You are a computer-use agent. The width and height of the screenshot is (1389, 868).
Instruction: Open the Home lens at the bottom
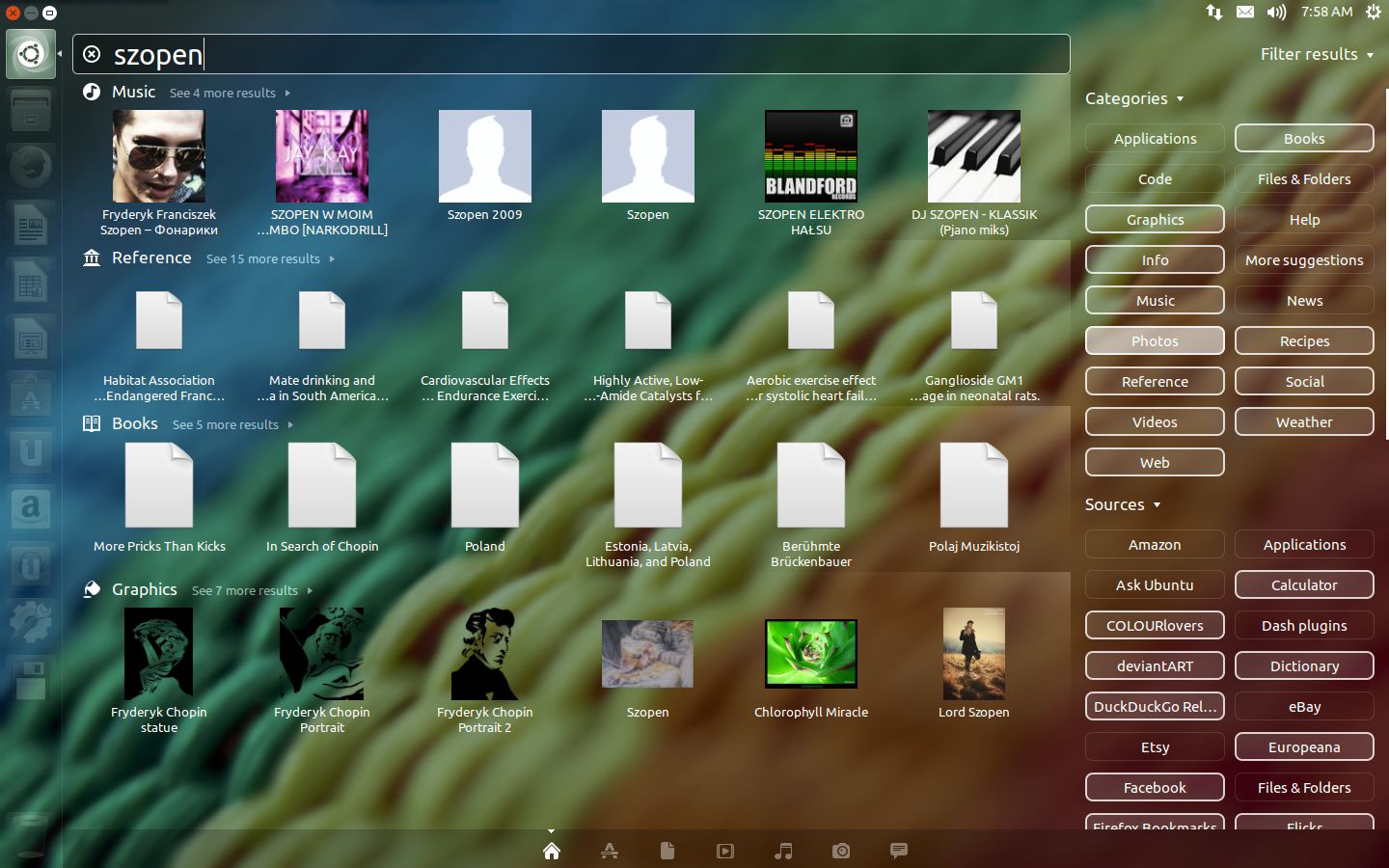tap(552, 851)
